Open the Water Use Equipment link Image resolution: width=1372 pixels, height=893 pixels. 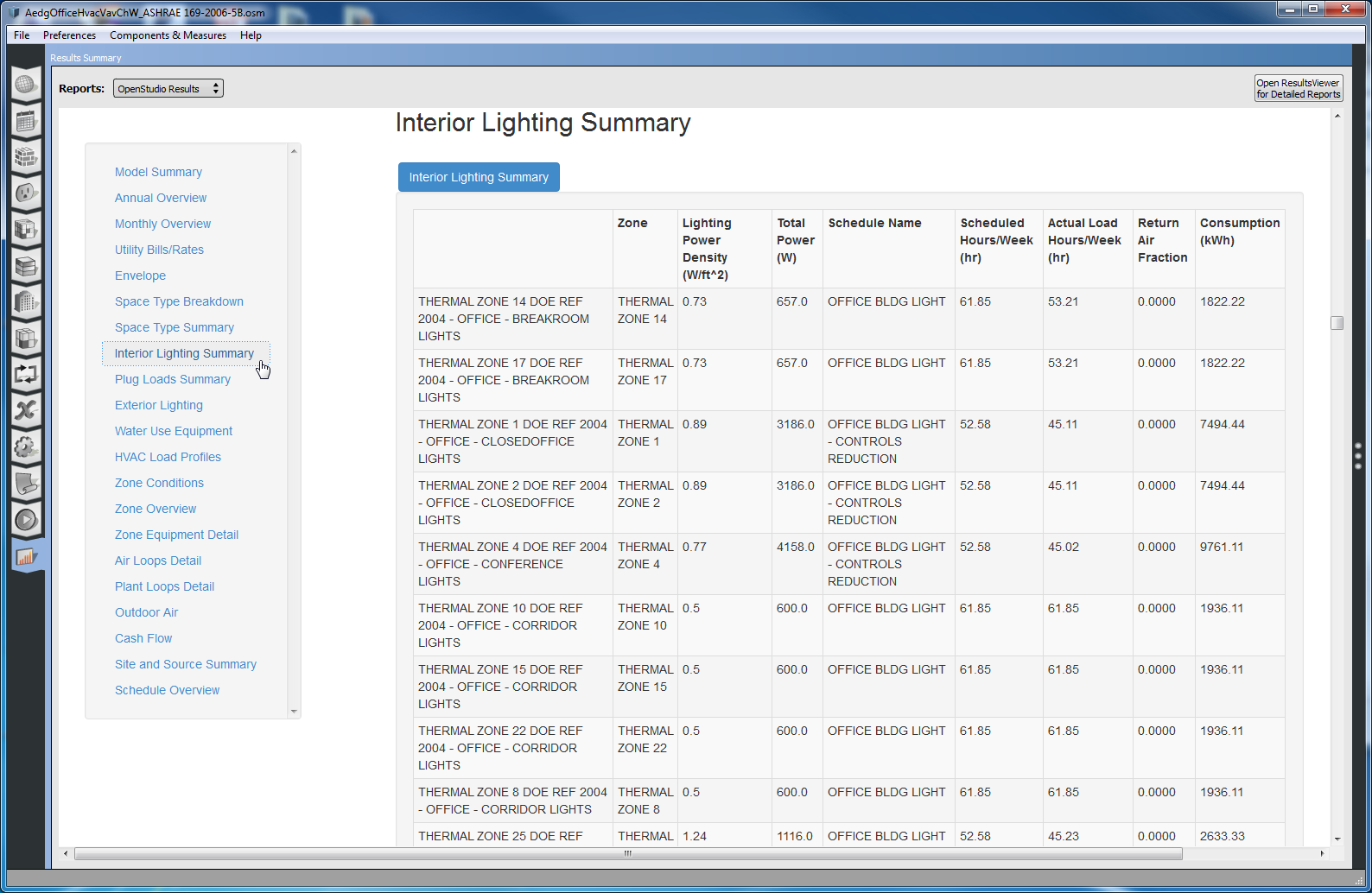tap(174, 431)
